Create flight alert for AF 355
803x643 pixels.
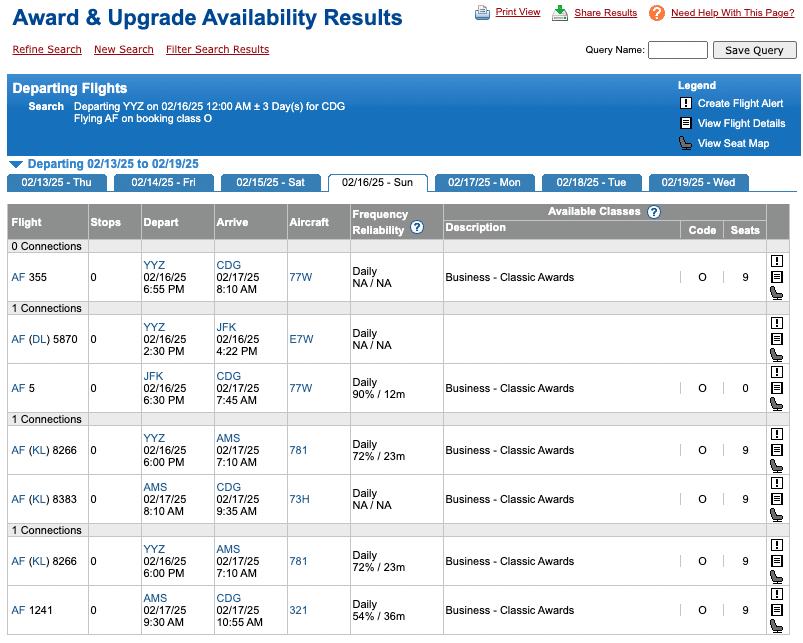click(777, 261)
